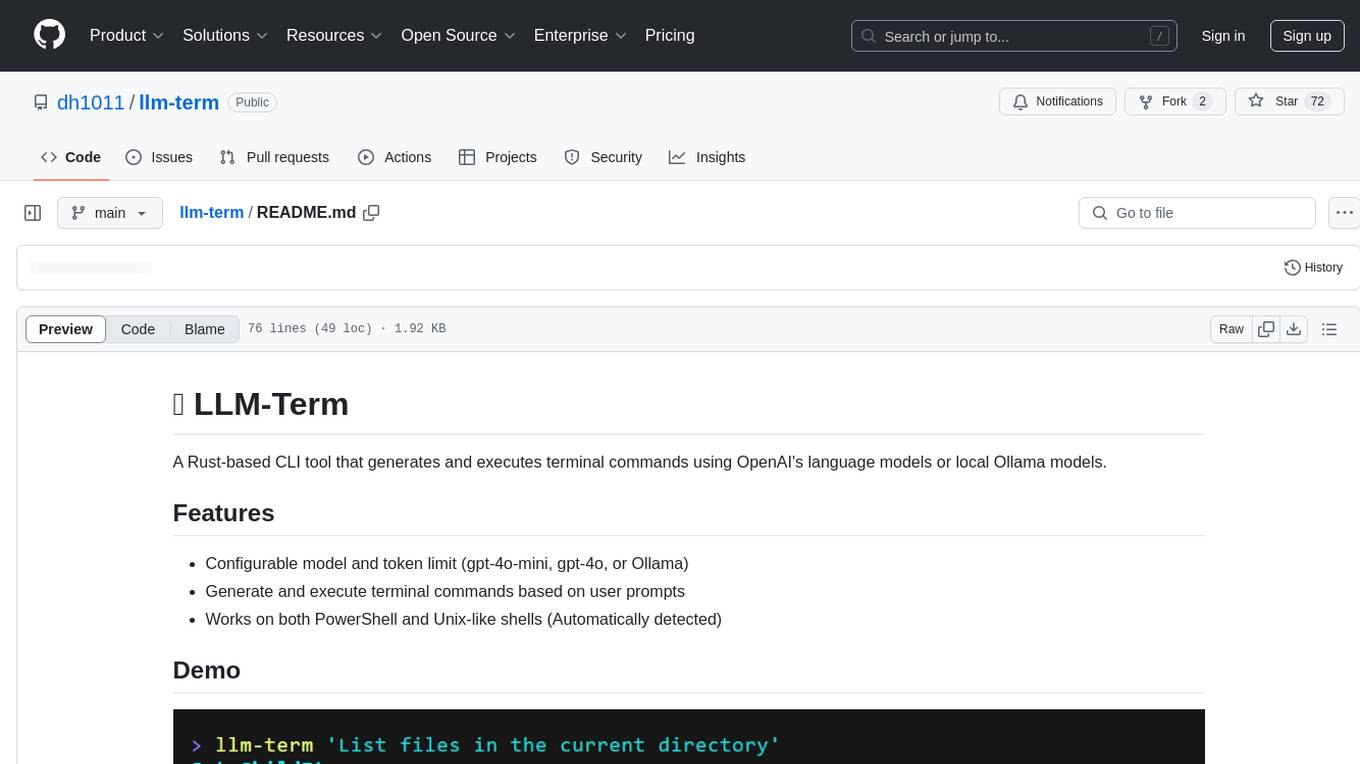Click the Sign in link
1360x764 pixels.
point(1223,36)
